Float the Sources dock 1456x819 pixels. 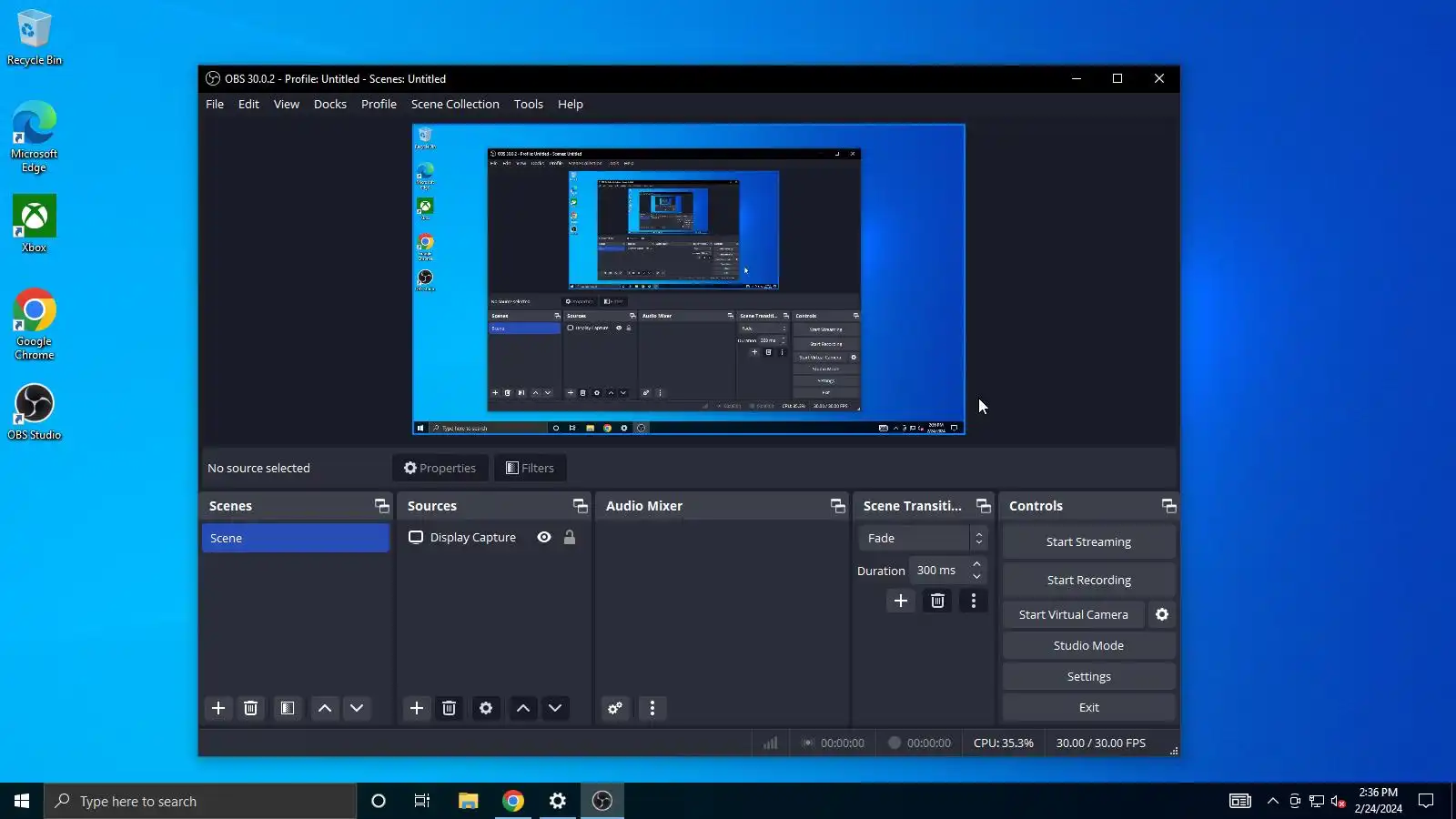click(581, 506)
